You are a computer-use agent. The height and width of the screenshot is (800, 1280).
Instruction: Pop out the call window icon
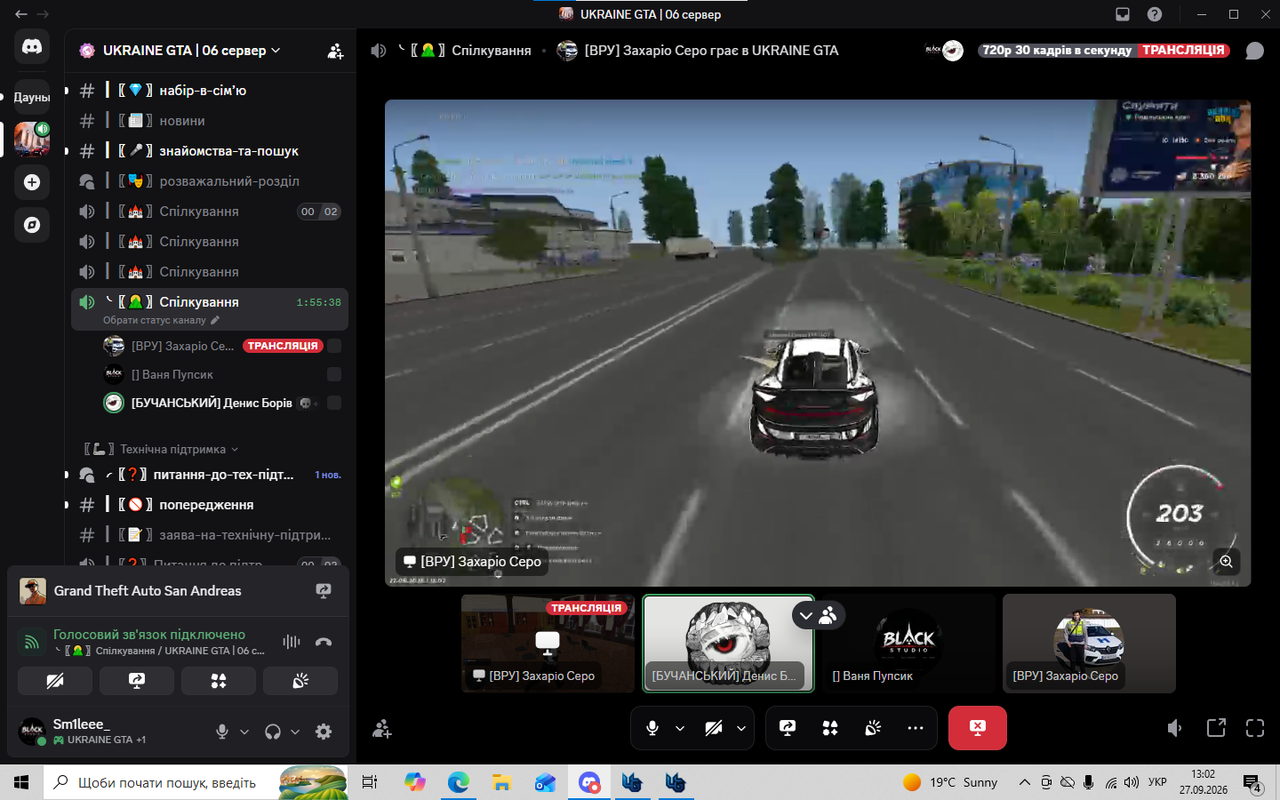click(x=1216, y=728)
